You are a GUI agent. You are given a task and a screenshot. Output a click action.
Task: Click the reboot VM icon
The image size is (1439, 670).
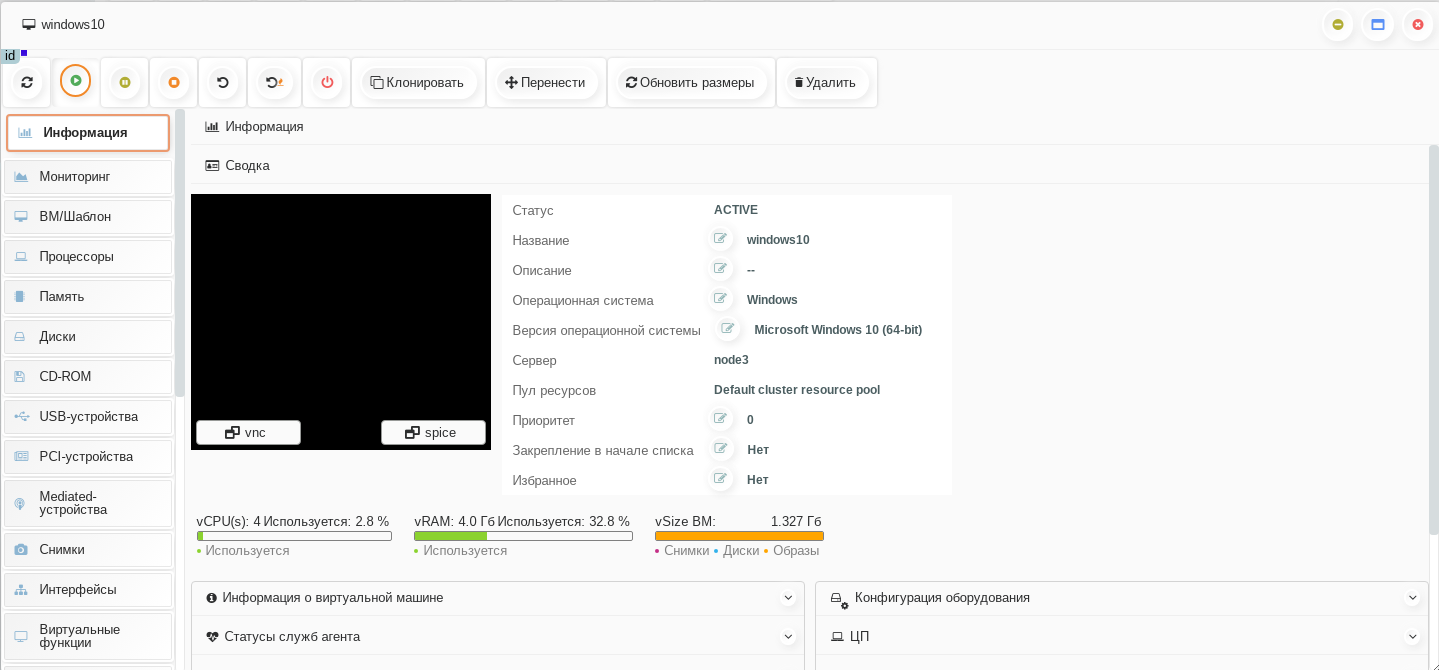tap(223, 82)
